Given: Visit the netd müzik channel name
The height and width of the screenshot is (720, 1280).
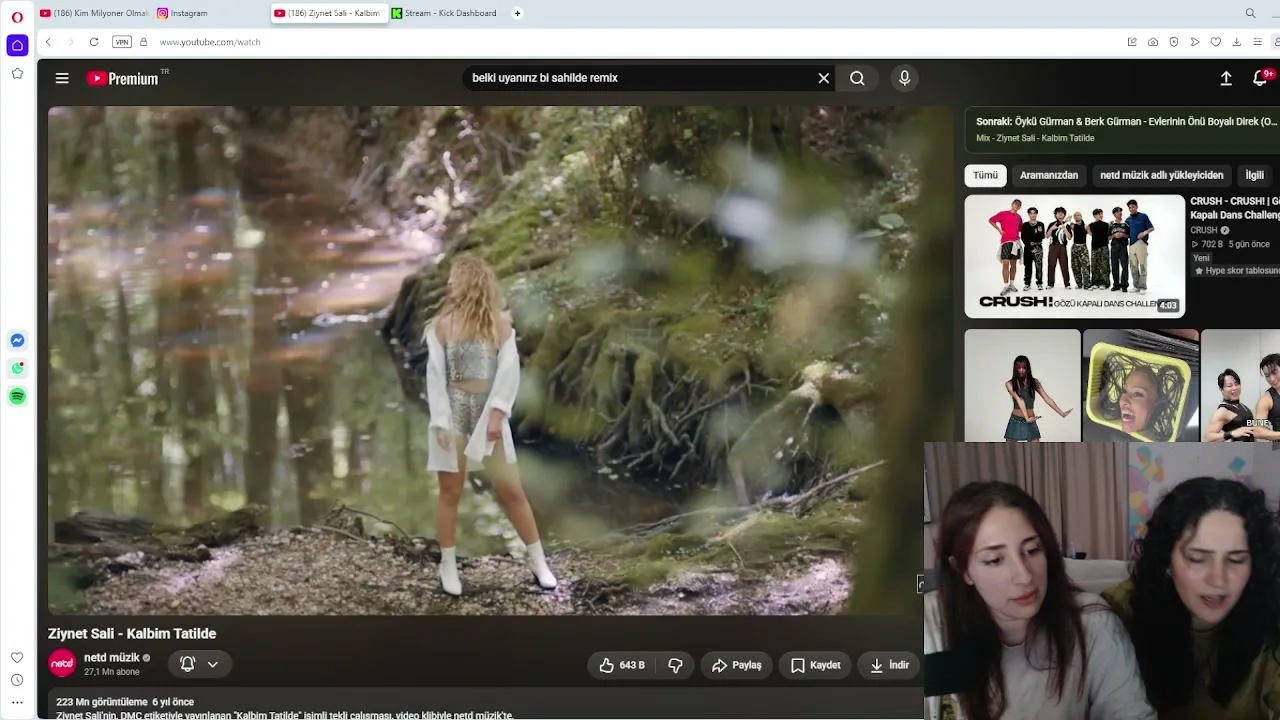Looking at the screenshot, I should [x=112, y=658].
